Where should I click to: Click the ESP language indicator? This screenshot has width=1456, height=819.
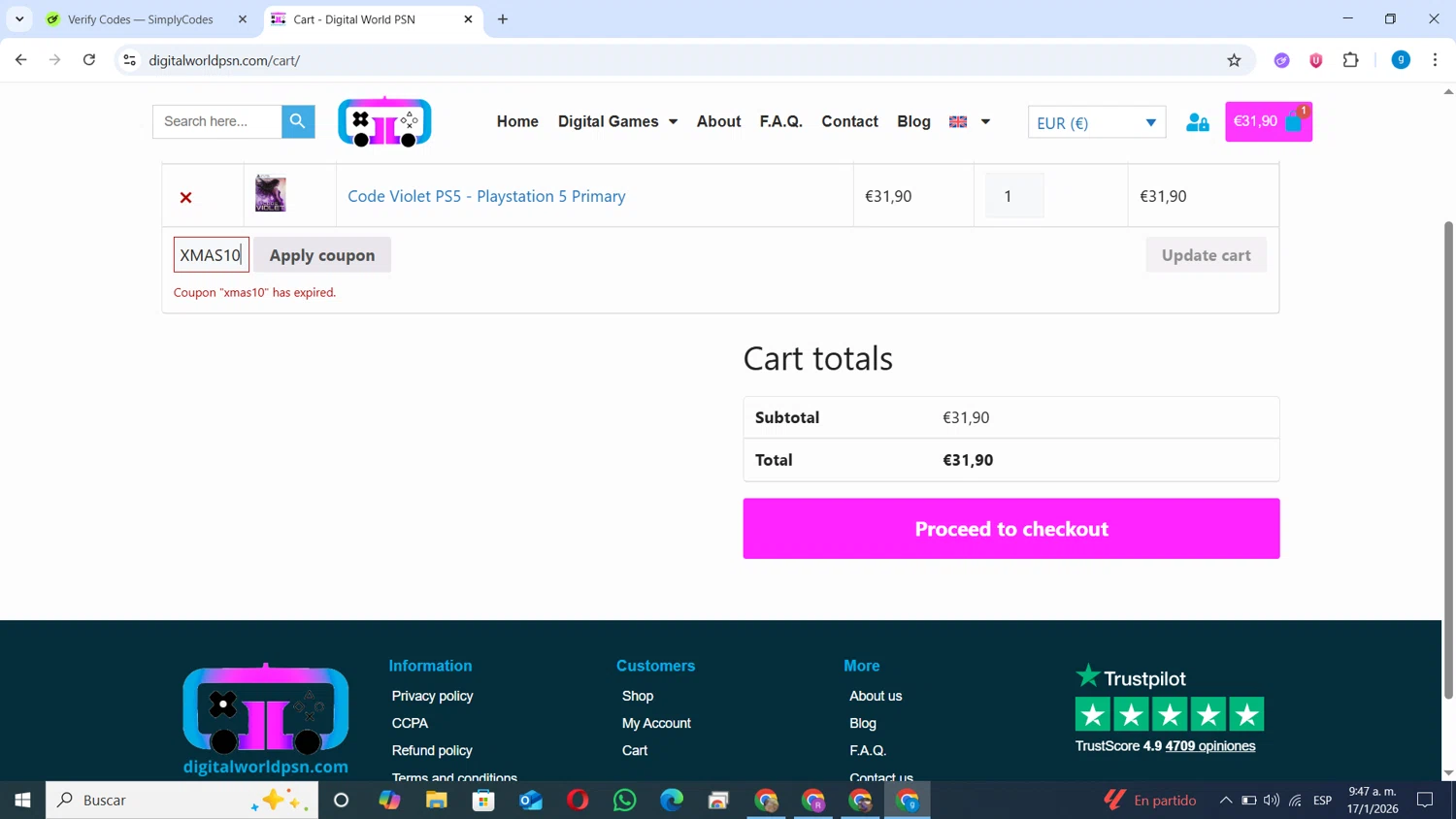[x=1322, y=801]
